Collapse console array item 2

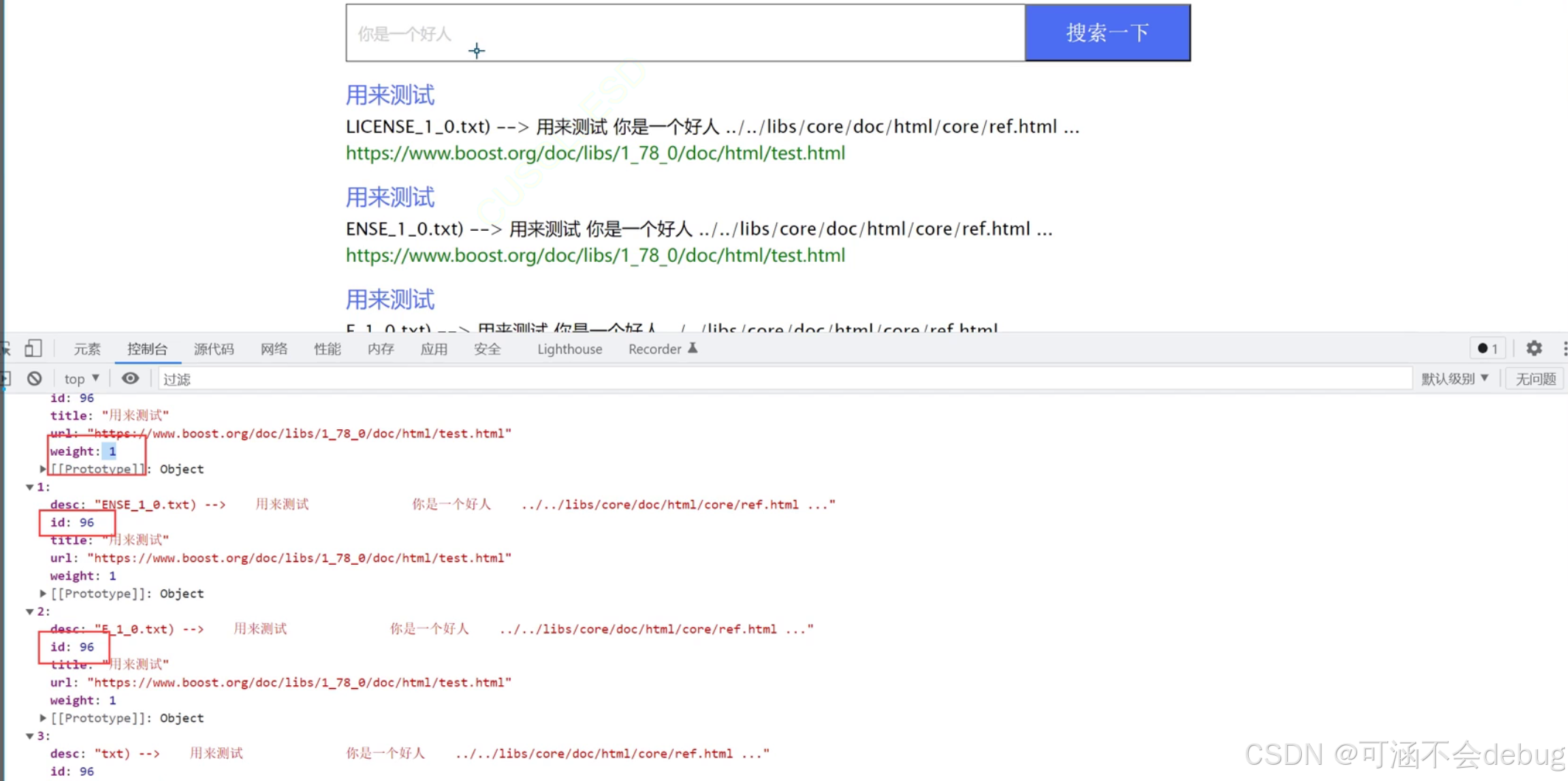(29, 612)
